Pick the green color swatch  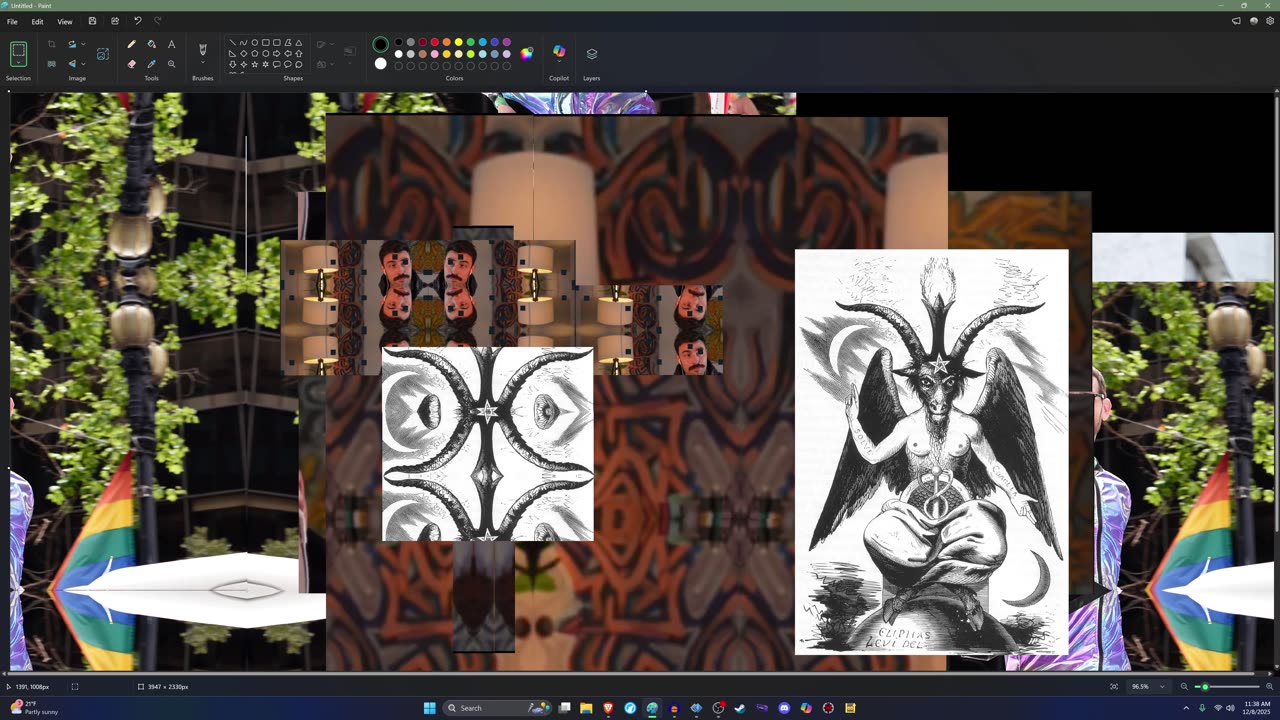click(x=470, y=42)
